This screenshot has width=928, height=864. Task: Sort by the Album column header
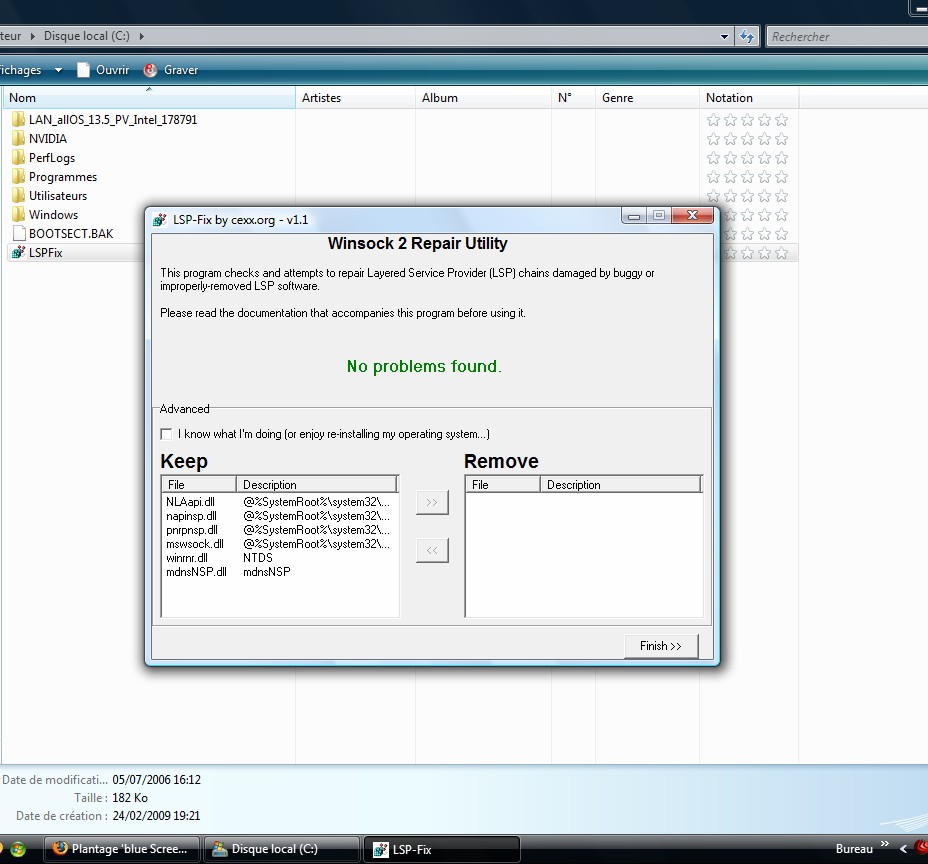(484, 98)
